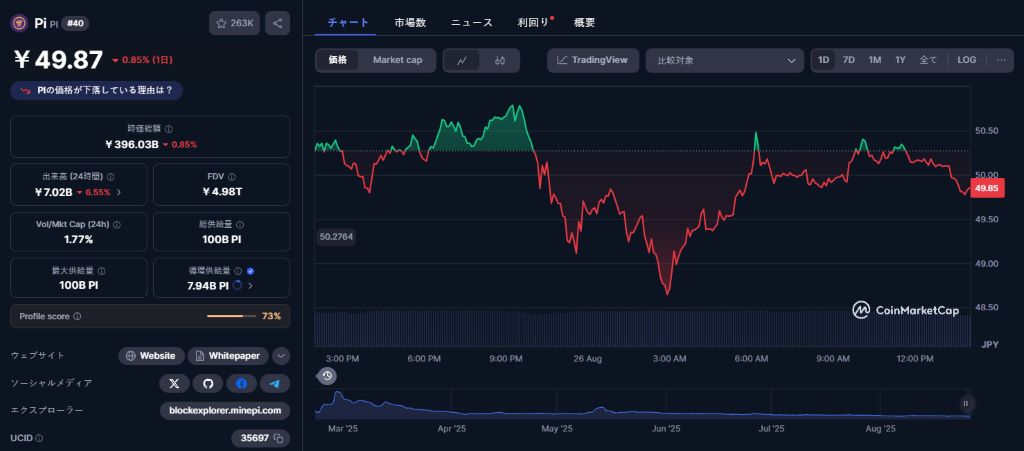Toggle LOG scale on chart
The height and width of the screenshot is (451, 1024).
tap(967, 60)
